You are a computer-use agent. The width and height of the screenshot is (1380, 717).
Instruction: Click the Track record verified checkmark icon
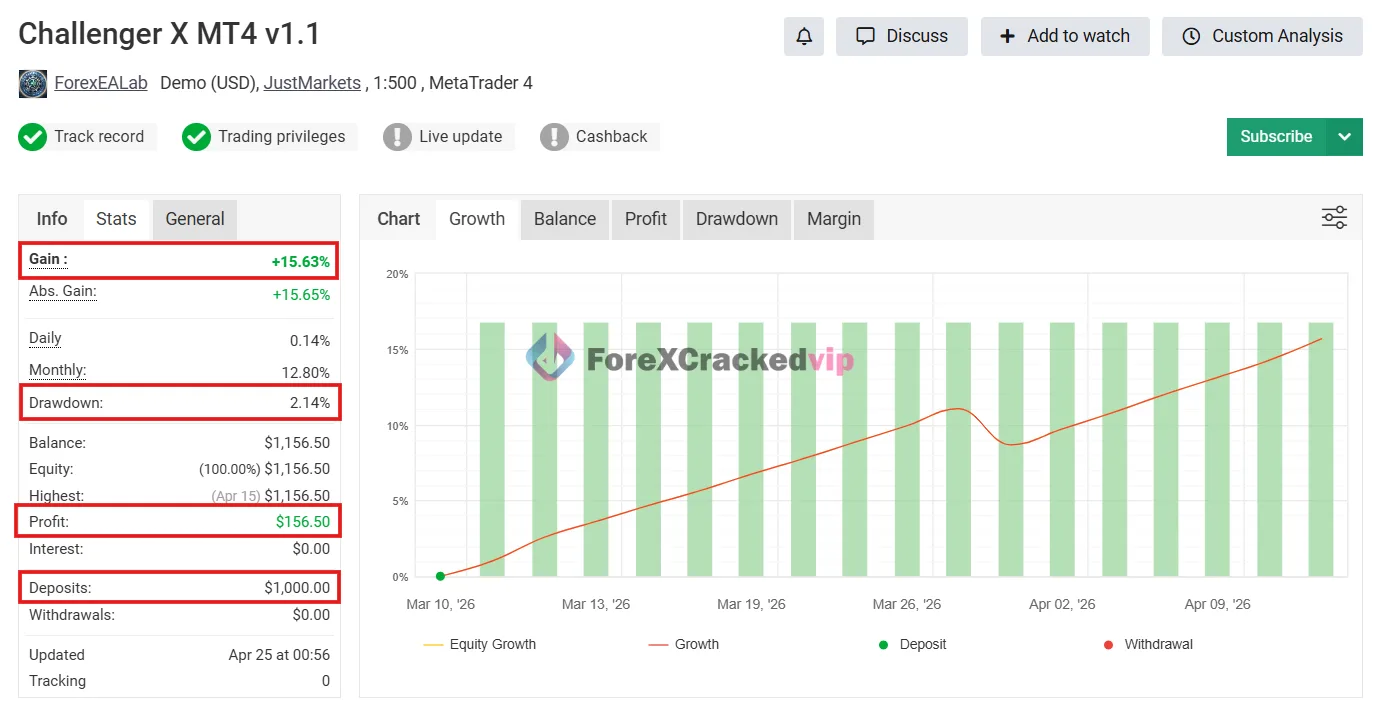tap(33, 137)
